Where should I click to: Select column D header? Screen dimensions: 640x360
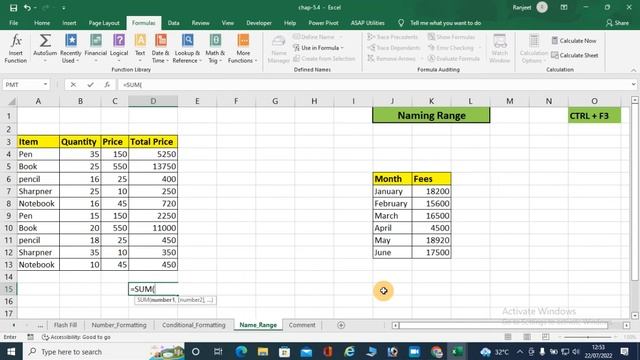153,101
